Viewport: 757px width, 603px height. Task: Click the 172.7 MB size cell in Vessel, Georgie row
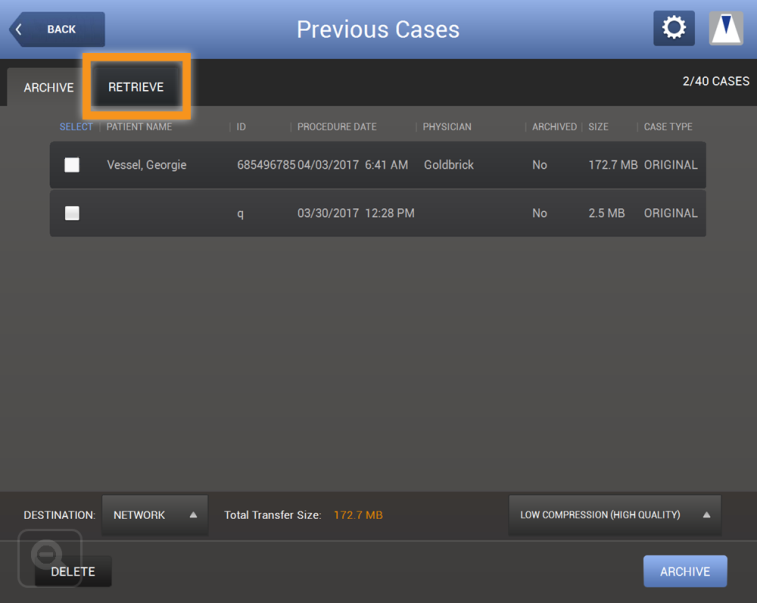613,165
